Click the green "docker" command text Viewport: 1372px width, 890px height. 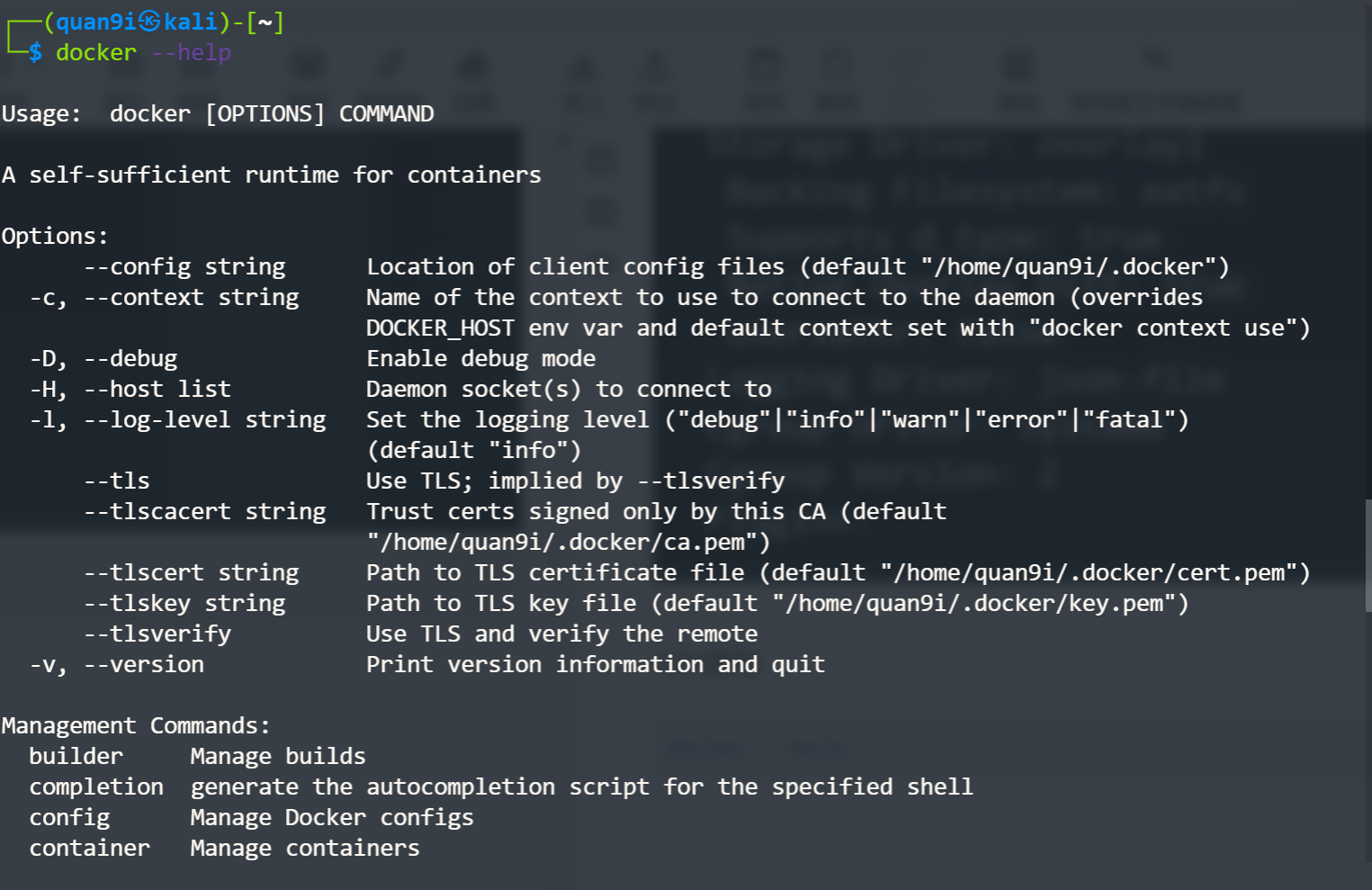[96, 53]
